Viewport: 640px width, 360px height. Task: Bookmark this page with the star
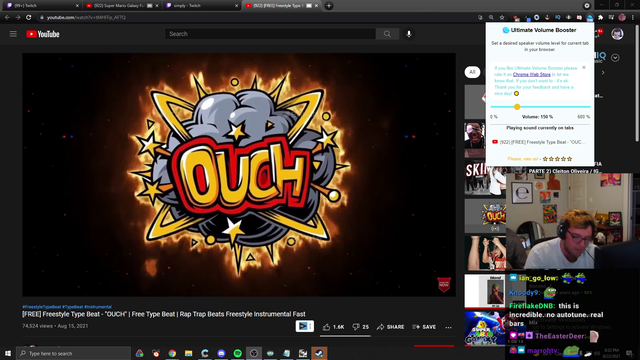(x=502, y=18)
